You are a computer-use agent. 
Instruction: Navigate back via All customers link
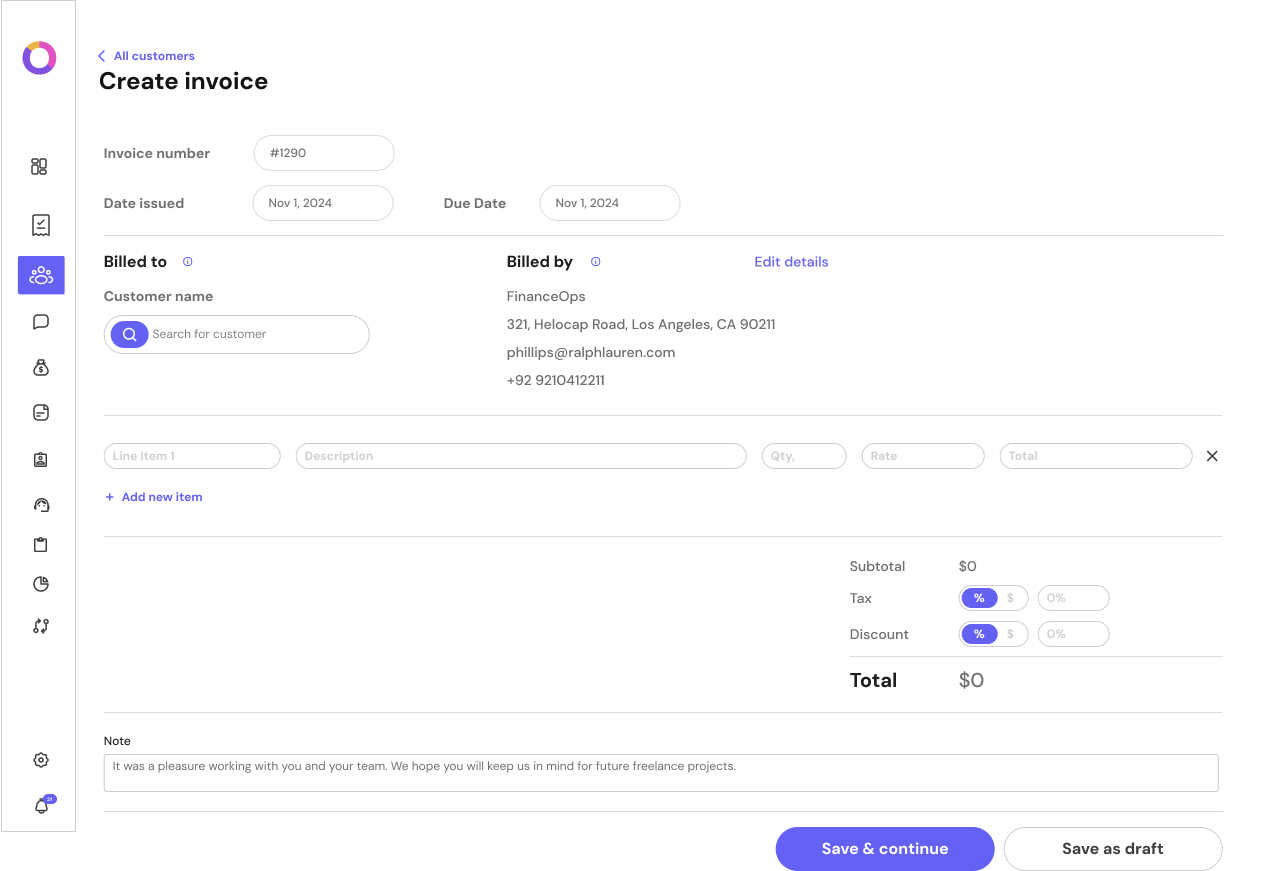click(146, 56)
